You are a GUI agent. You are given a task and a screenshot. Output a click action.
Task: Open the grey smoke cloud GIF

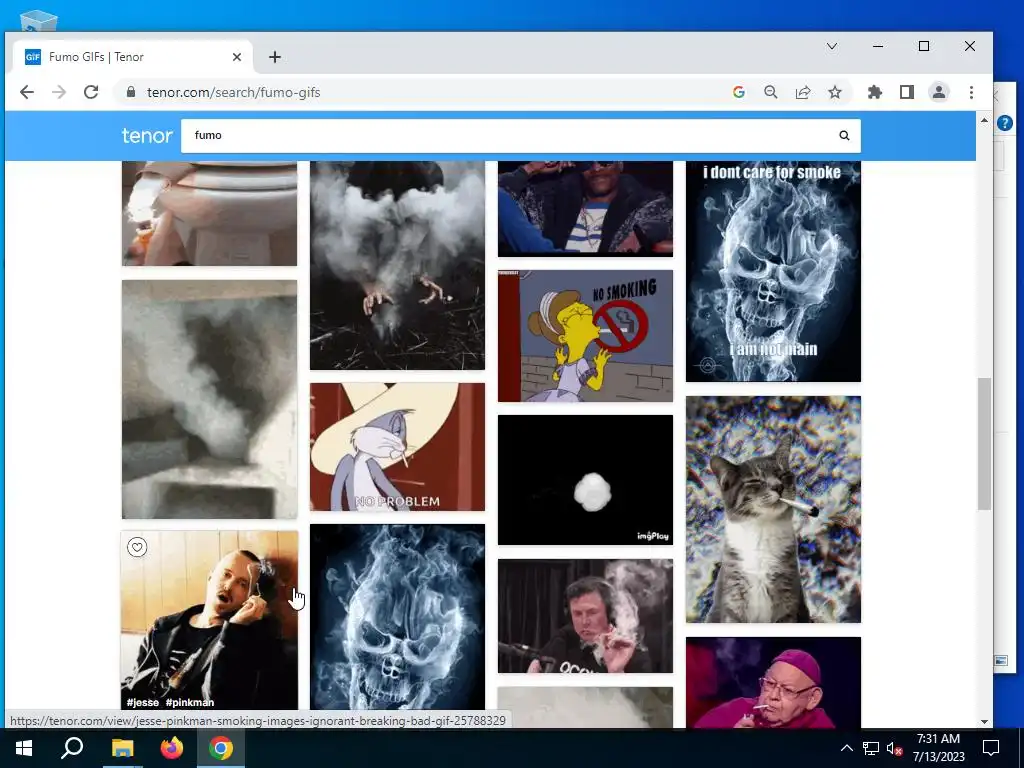[210, 400]
